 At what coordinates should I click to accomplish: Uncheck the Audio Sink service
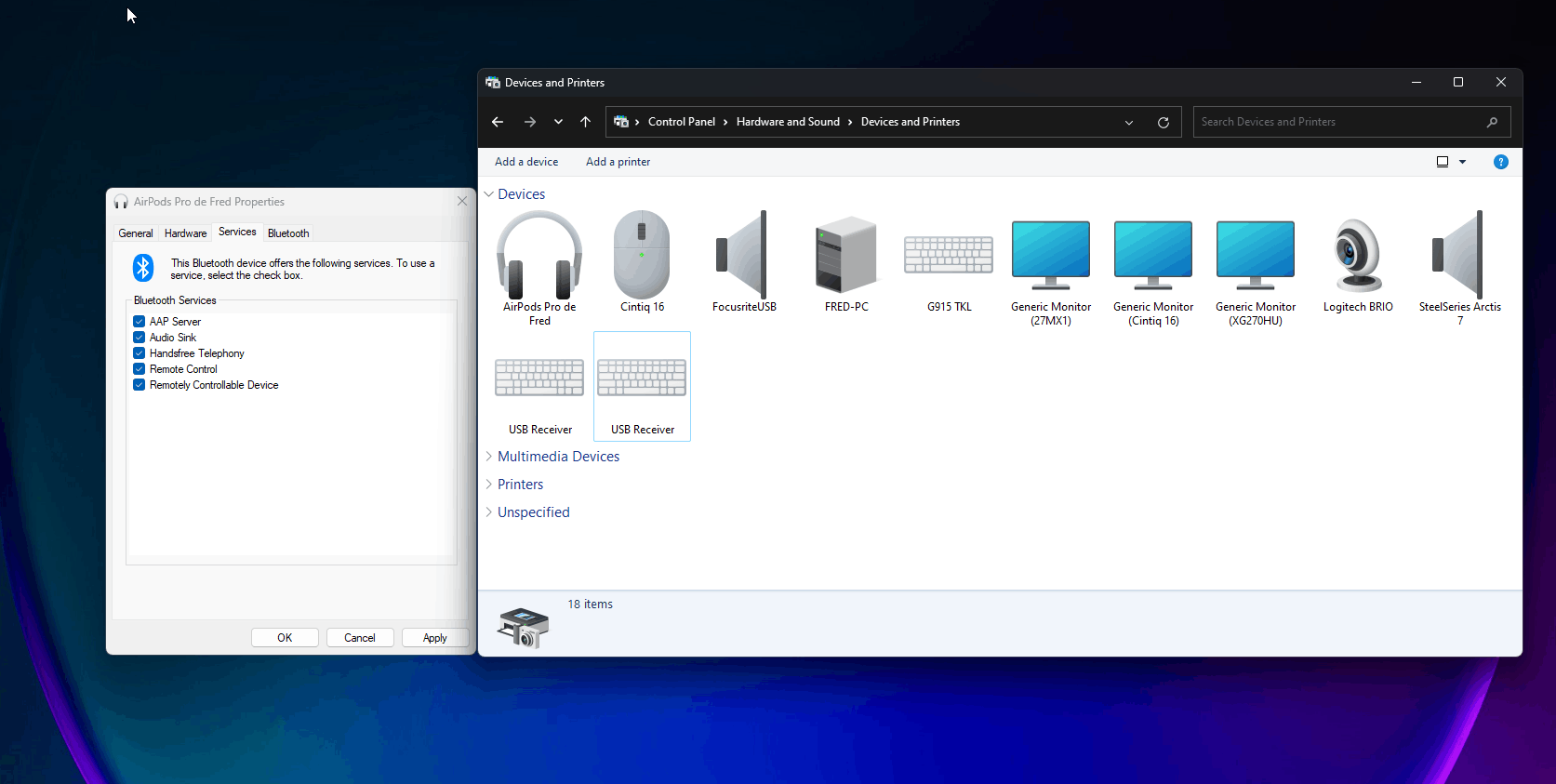[x=140, y=338]
